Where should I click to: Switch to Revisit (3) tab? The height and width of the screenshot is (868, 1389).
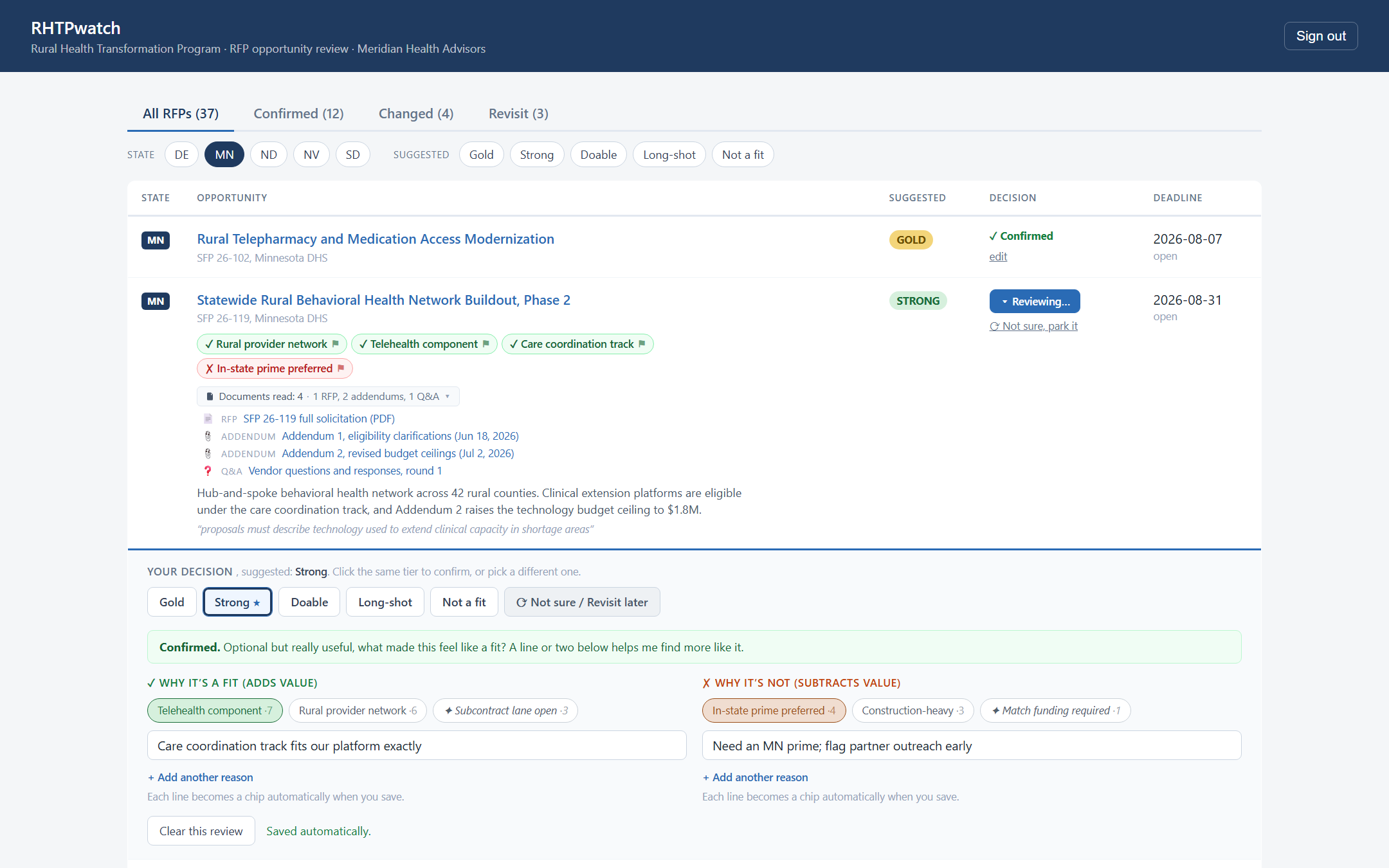[x=518, y=114]
